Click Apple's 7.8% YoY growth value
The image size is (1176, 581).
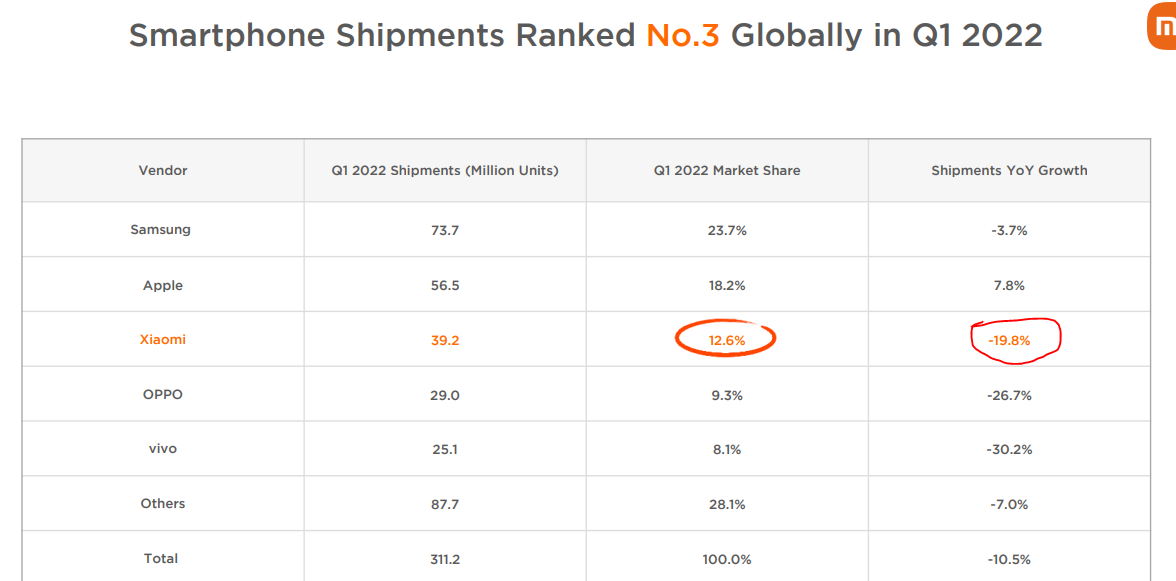click(x=1009, y=286)
